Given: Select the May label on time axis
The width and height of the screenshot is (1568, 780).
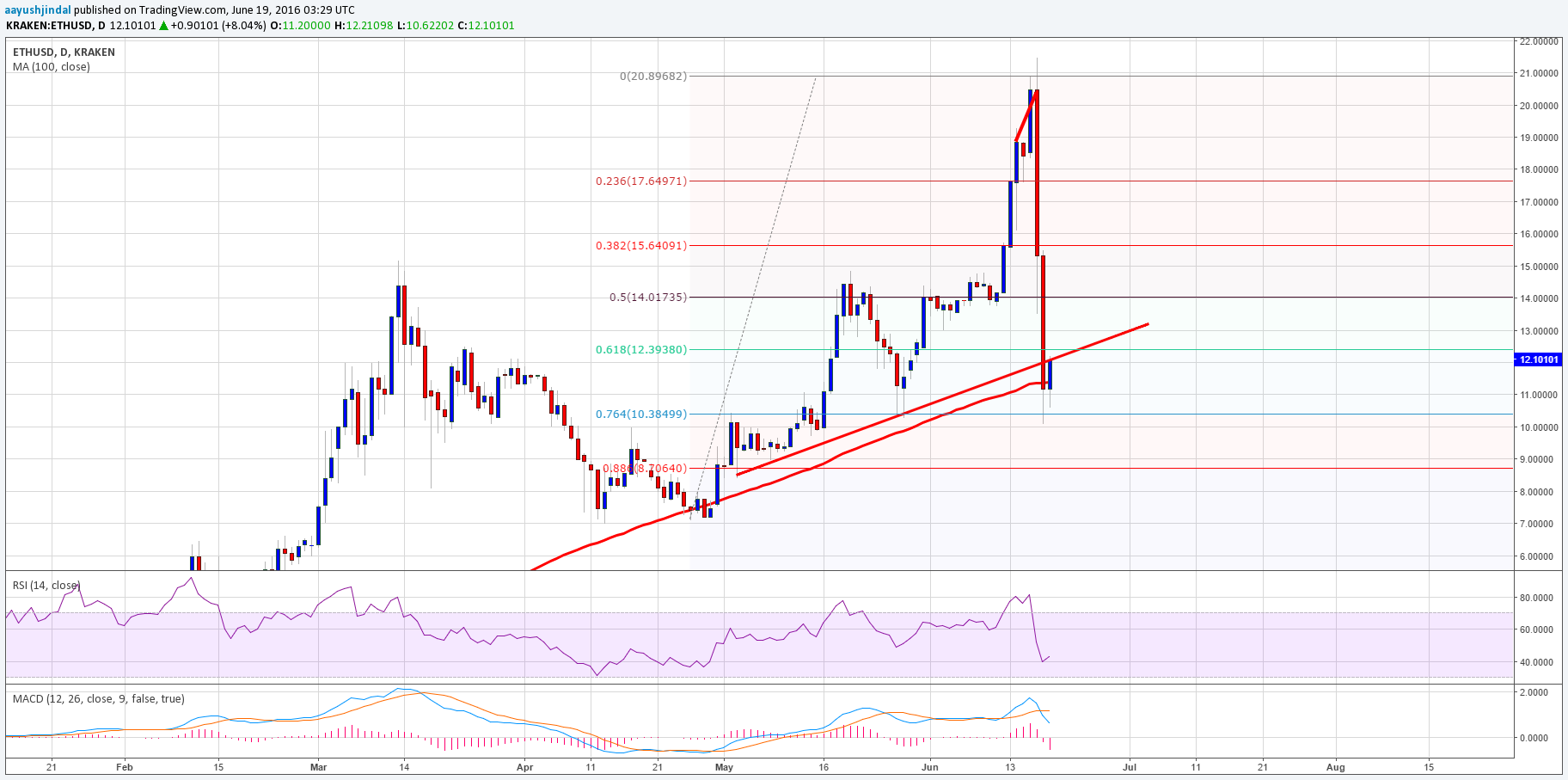Looking at the screenshot, I should [724, 767].
